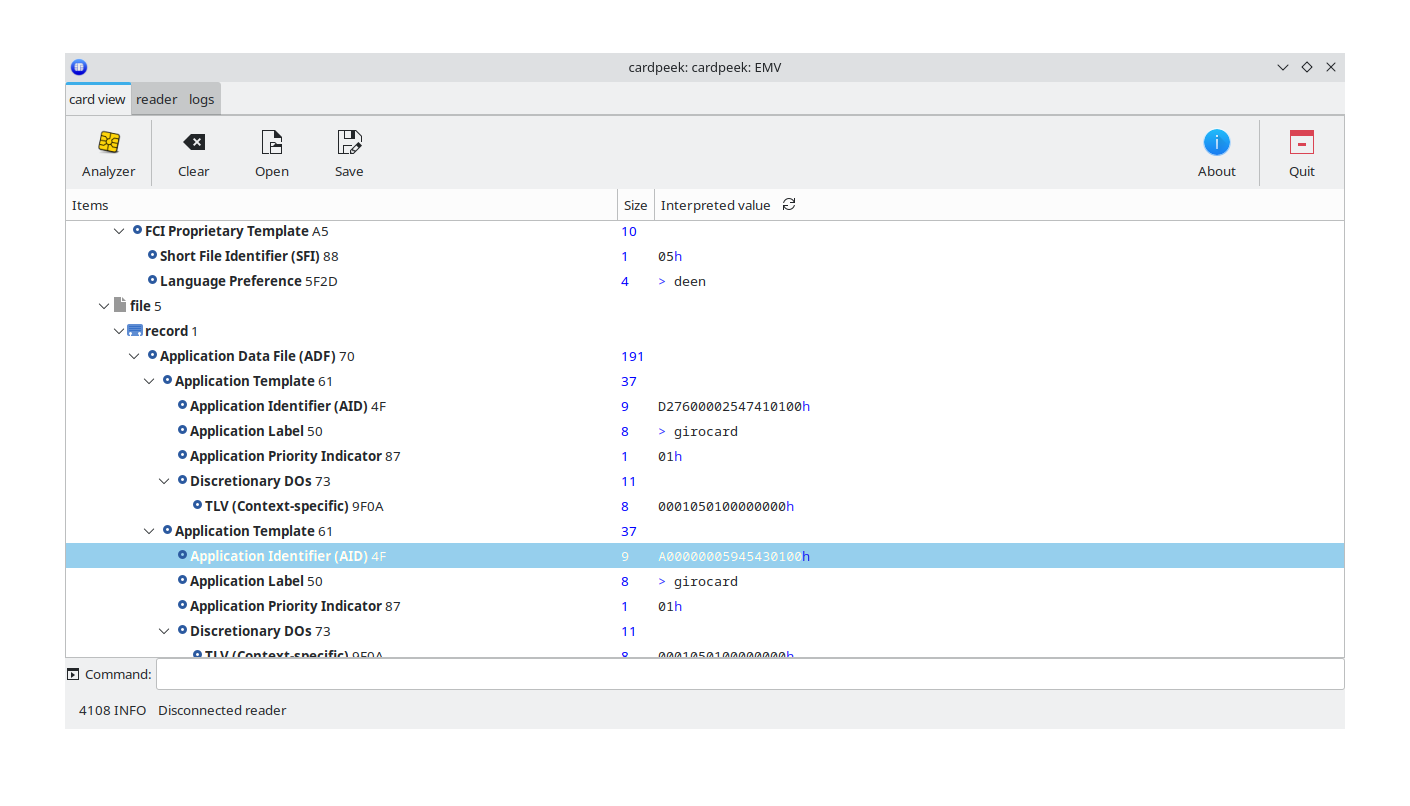
Task: Switch to the reader tab
Action: click(x=156, y=100)
